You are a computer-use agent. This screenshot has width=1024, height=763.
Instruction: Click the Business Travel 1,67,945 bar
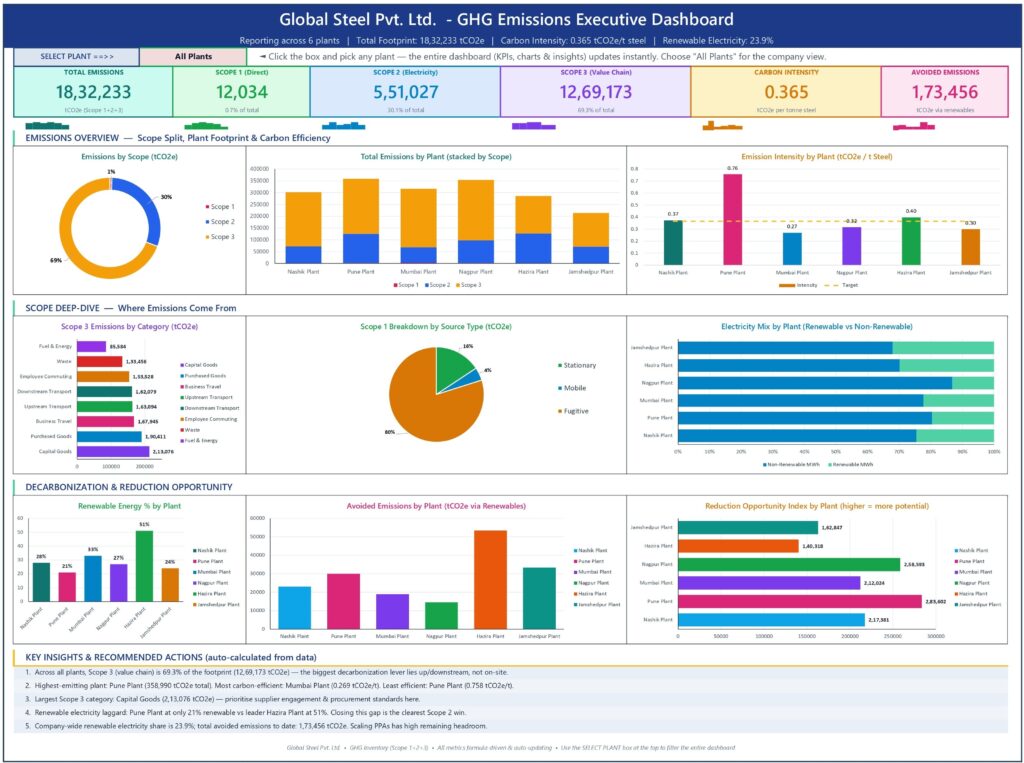[105, 421]
